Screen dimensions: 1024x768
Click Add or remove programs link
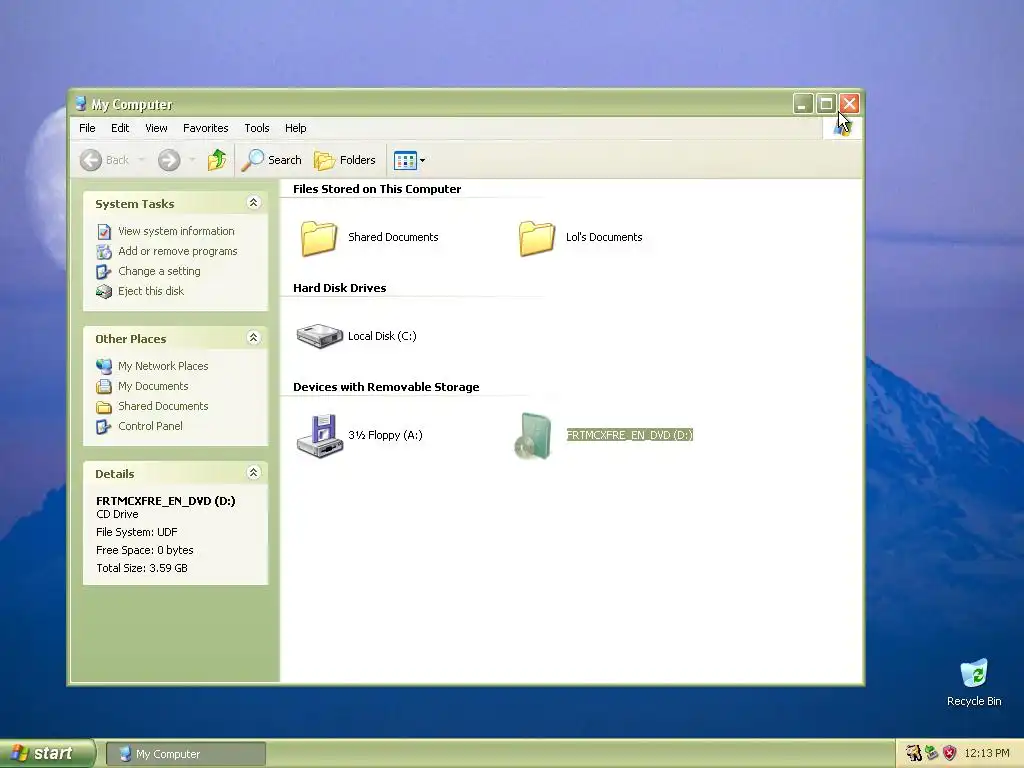pyautogui.click(x=178, y=251)
